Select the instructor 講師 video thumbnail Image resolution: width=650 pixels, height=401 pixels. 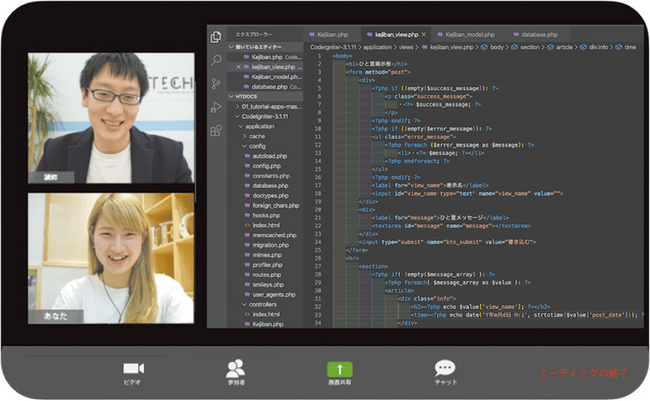pyautogui.click(x=111, y=118)
